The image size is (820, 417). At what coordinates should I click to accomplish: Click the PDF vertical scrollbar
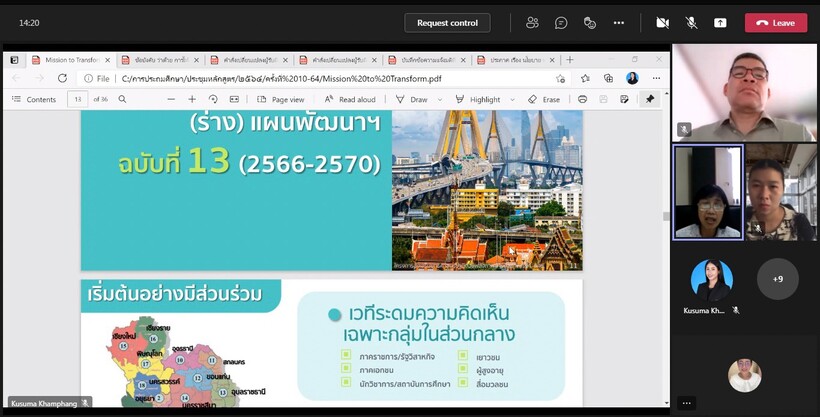665,215
